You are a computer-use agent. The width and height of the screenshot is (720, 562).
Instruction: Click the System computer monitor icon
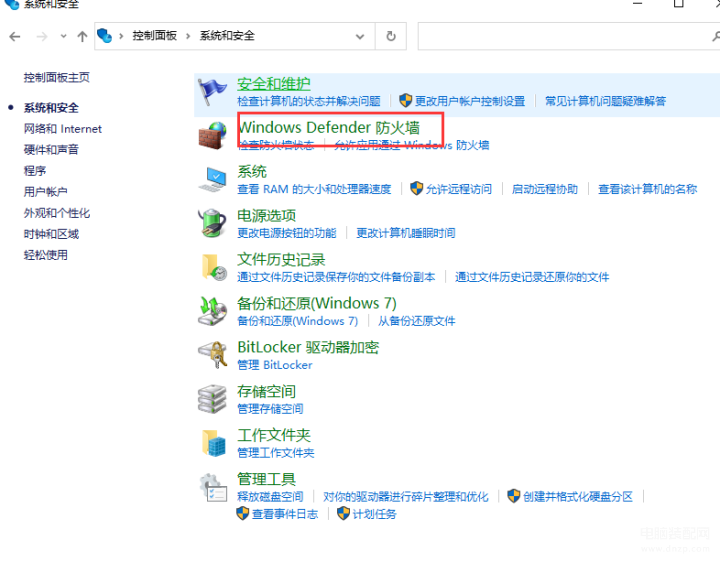tap(212, 180)
